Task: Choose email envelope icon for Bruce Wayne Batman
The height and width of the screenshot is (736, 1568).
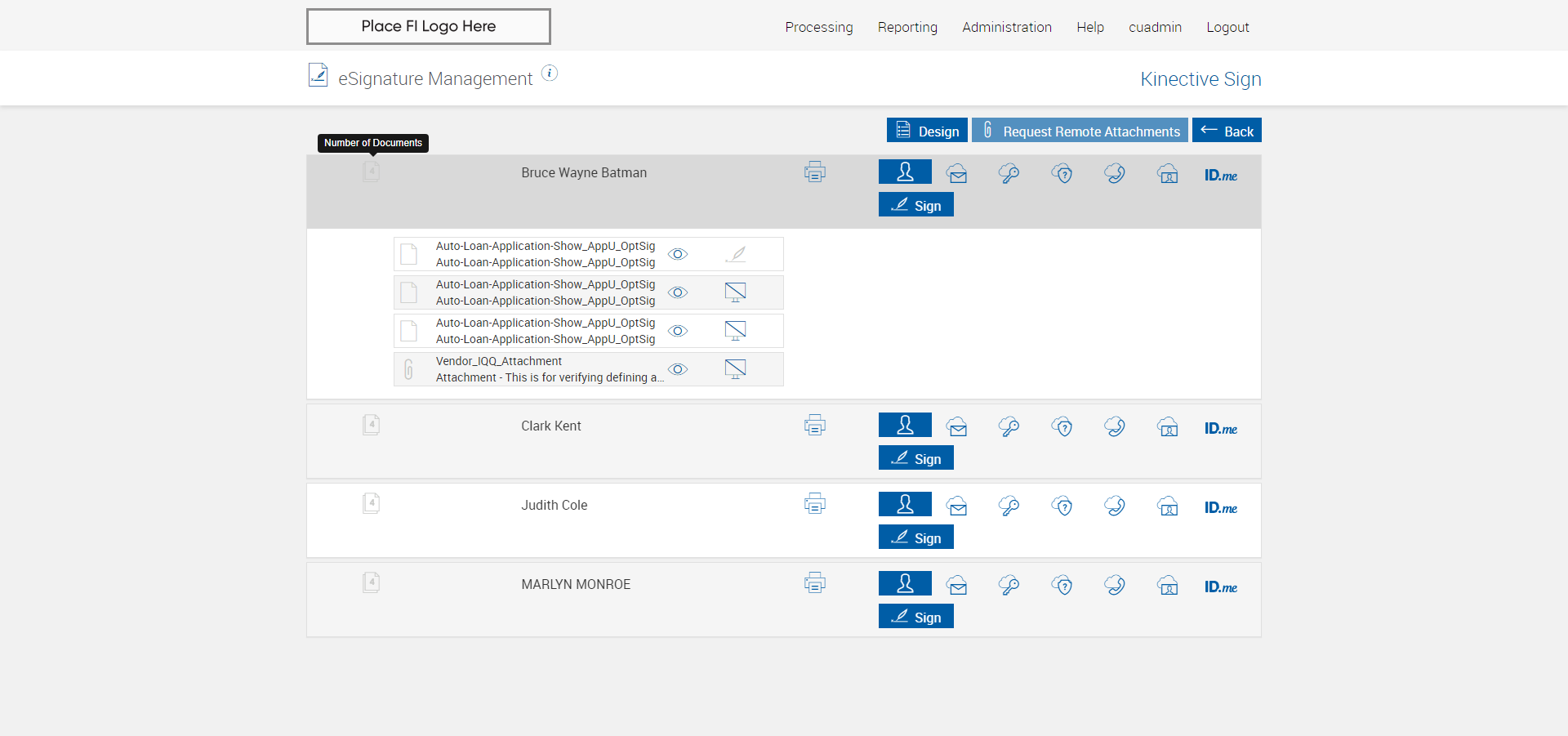Action: (x=957, y=173)
